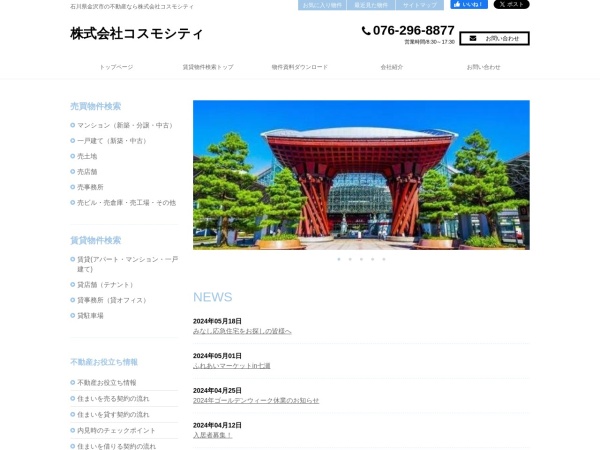This screenshot has width=600, height=450.
Task: Click the お問い合わせ envelope button
Action: [x=494, y=38]
